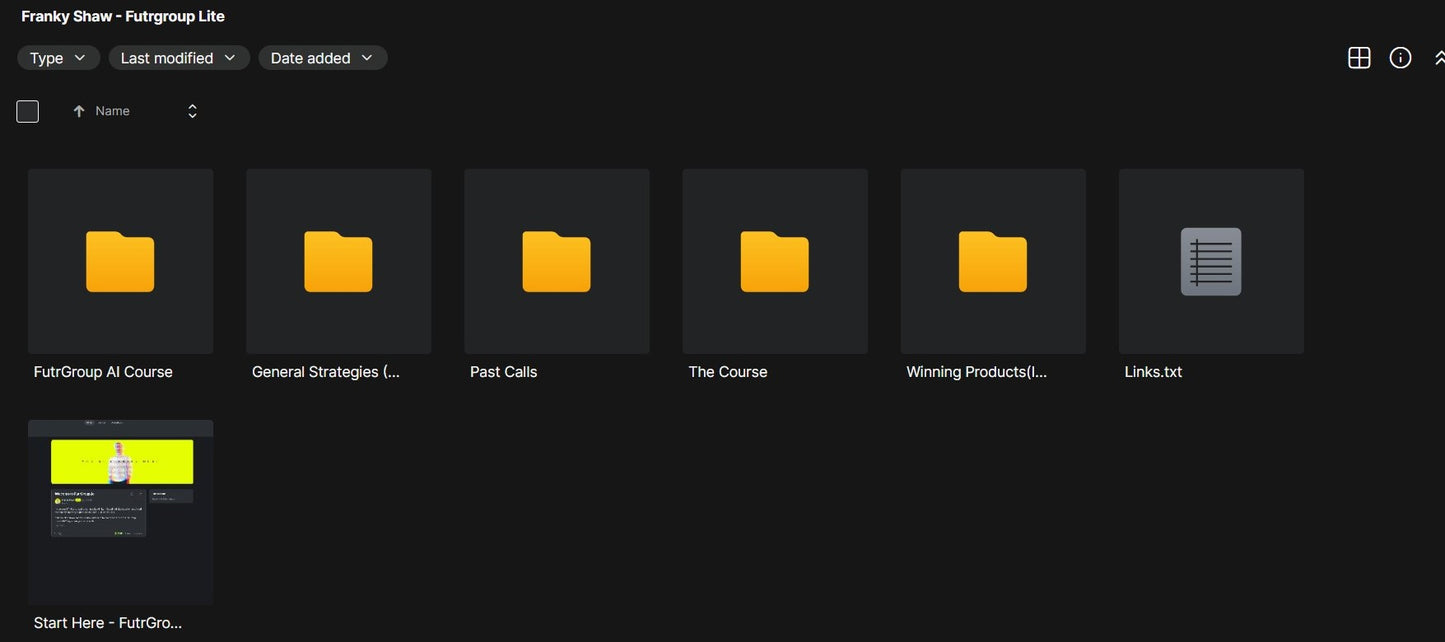Tick the select all checkbox
This screenshot has width=1445, height=642.
28,111
